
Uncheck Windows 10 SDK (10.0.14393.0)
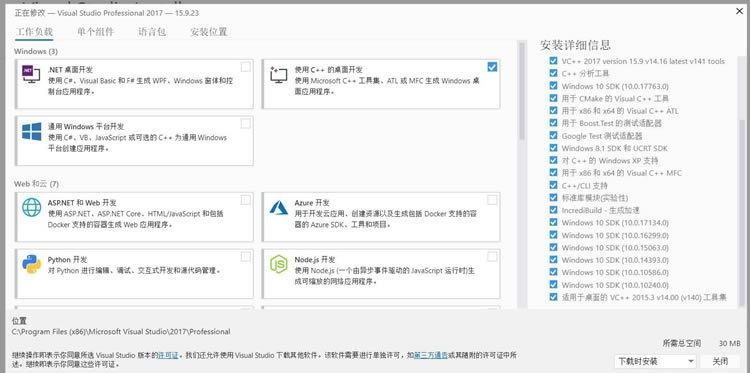[x=553, y=260]
